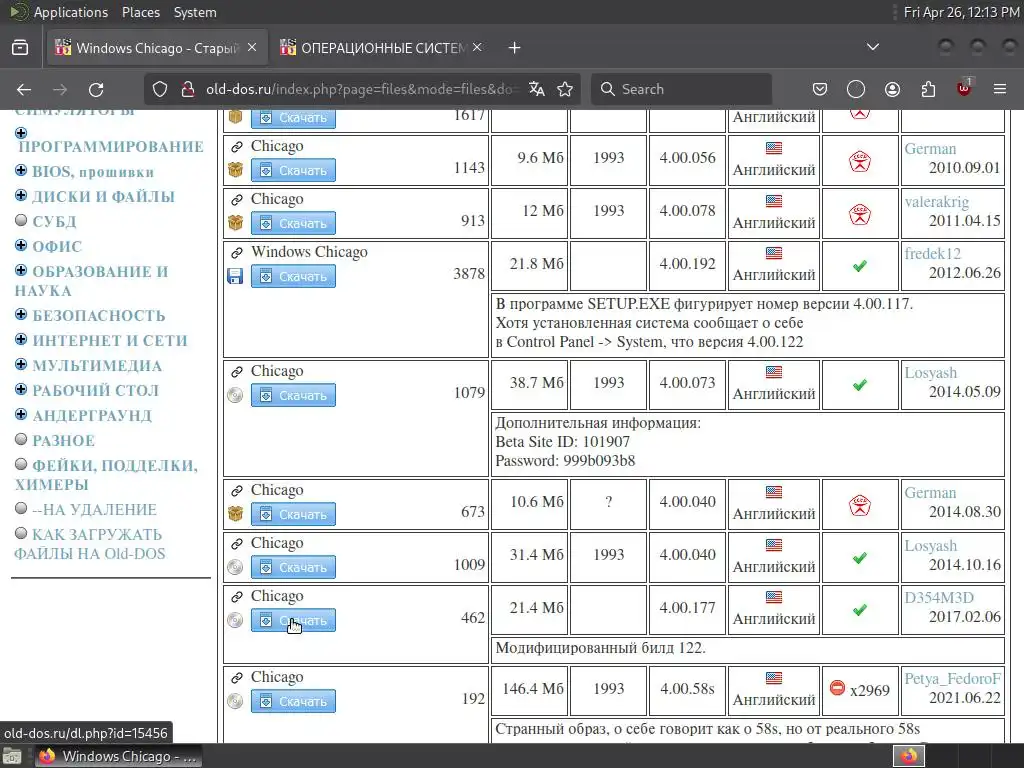
Task: Open the Places menu
Action: click(140, 12)
